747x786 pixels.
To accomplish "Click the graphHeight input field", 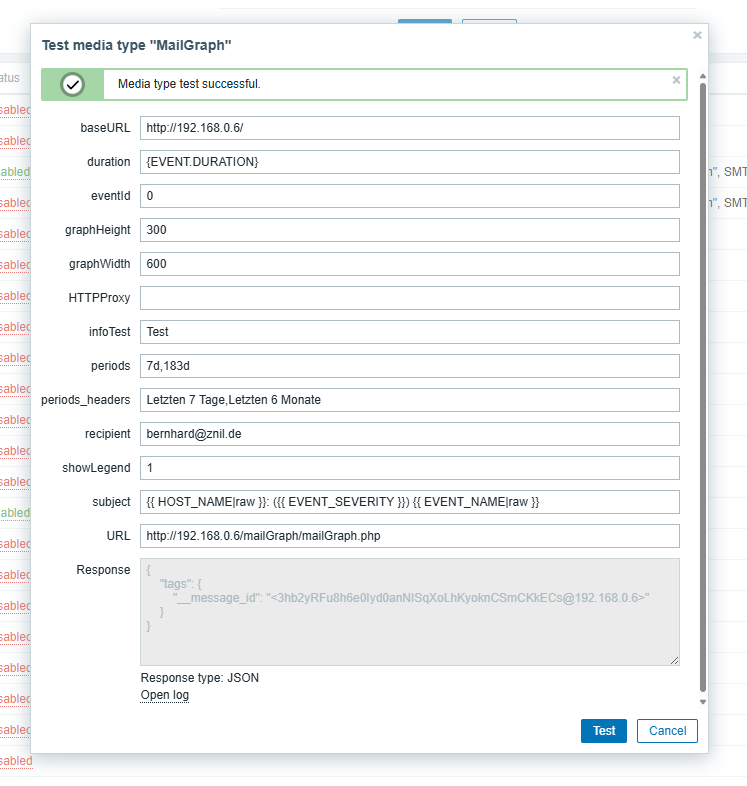I will pos(409,230).
